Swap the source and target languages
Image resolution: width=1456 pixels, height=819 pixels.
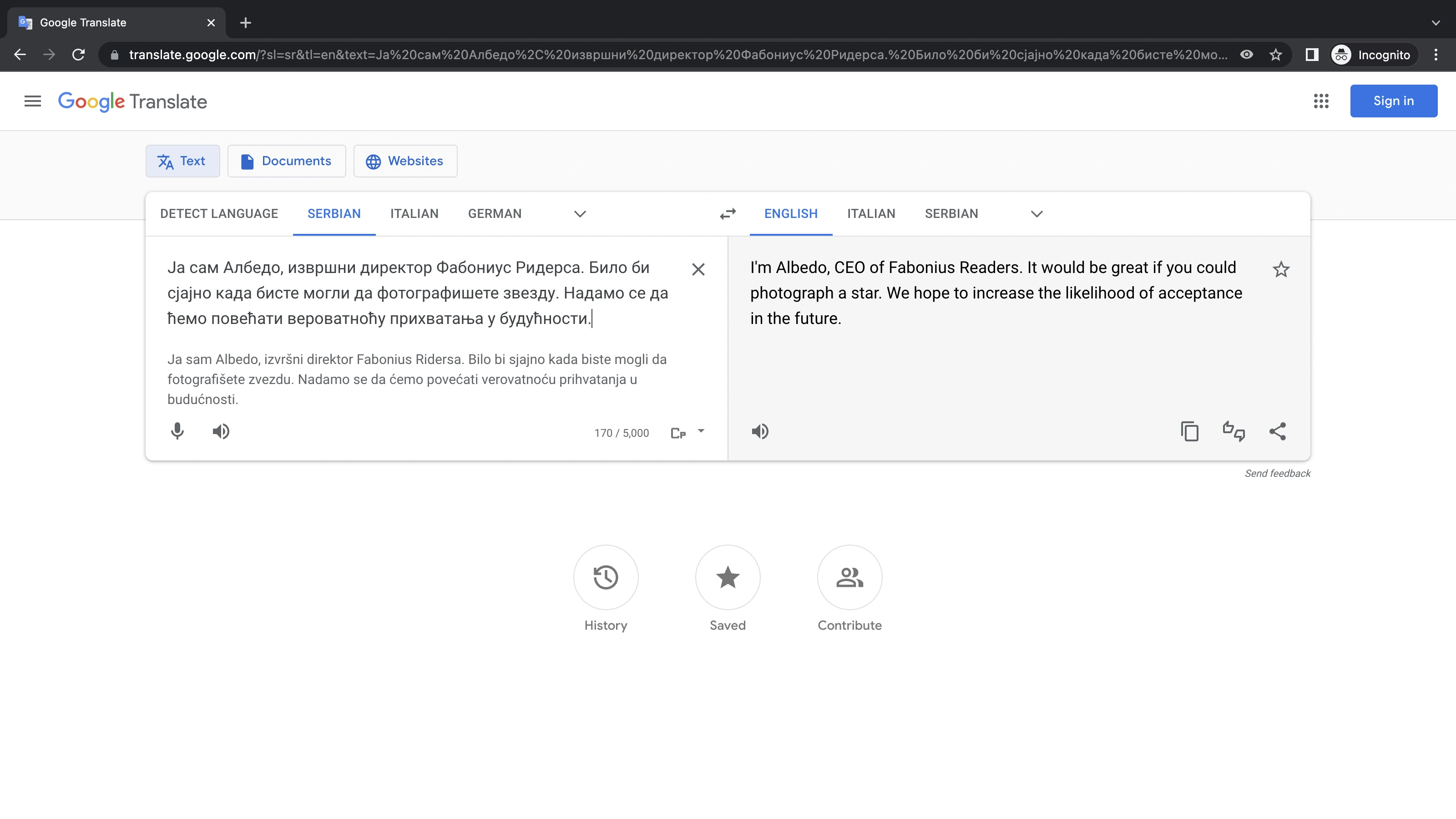(x=728, y=214)
